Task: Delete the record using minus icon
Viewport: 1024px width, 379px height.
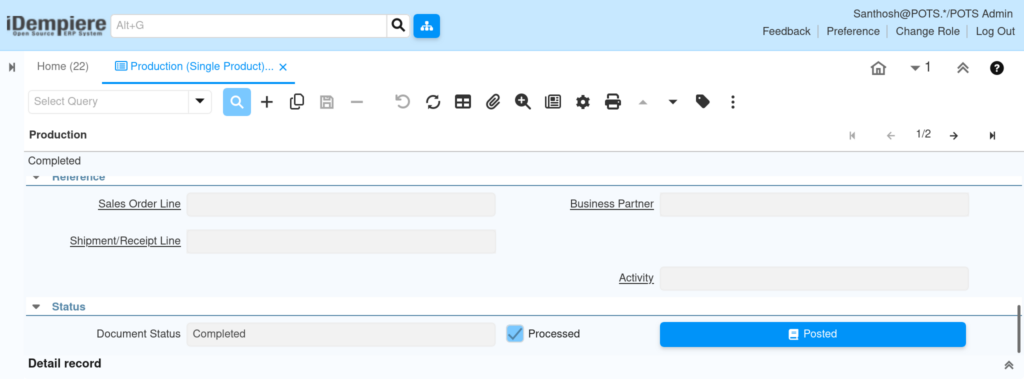Action: [357, 102]
